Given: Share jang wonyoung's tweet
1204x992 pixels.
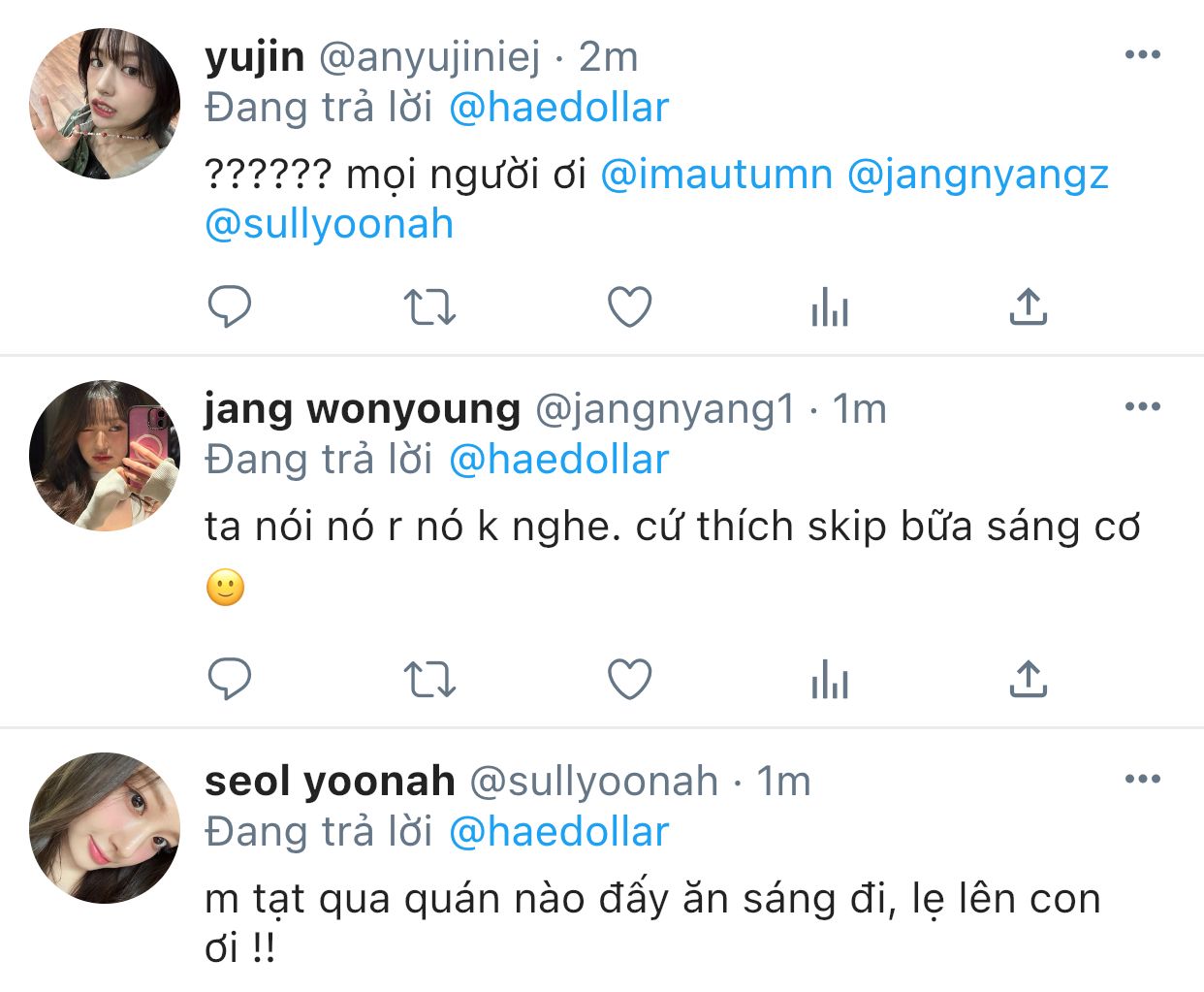Looking at the screenshot, I should click(x=1028, y=679).
